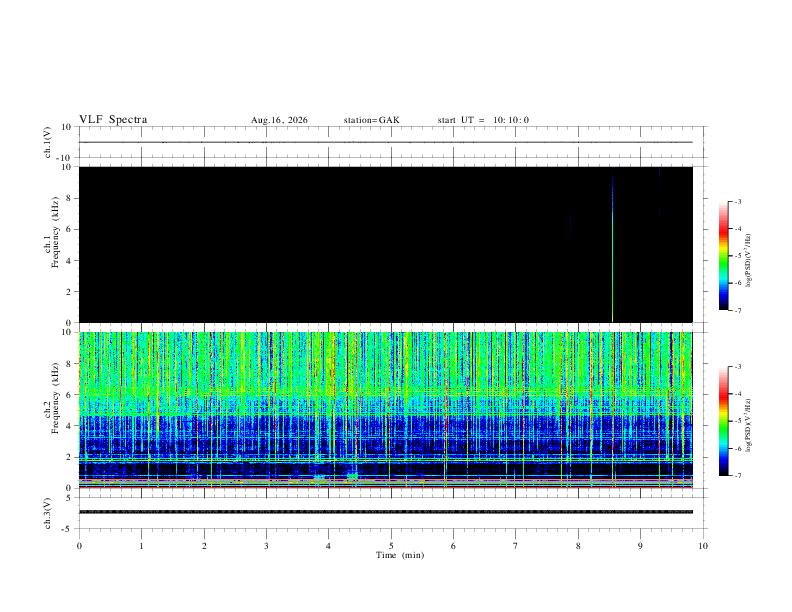Click the Aug.16, 2026 date label

point(279,120)
